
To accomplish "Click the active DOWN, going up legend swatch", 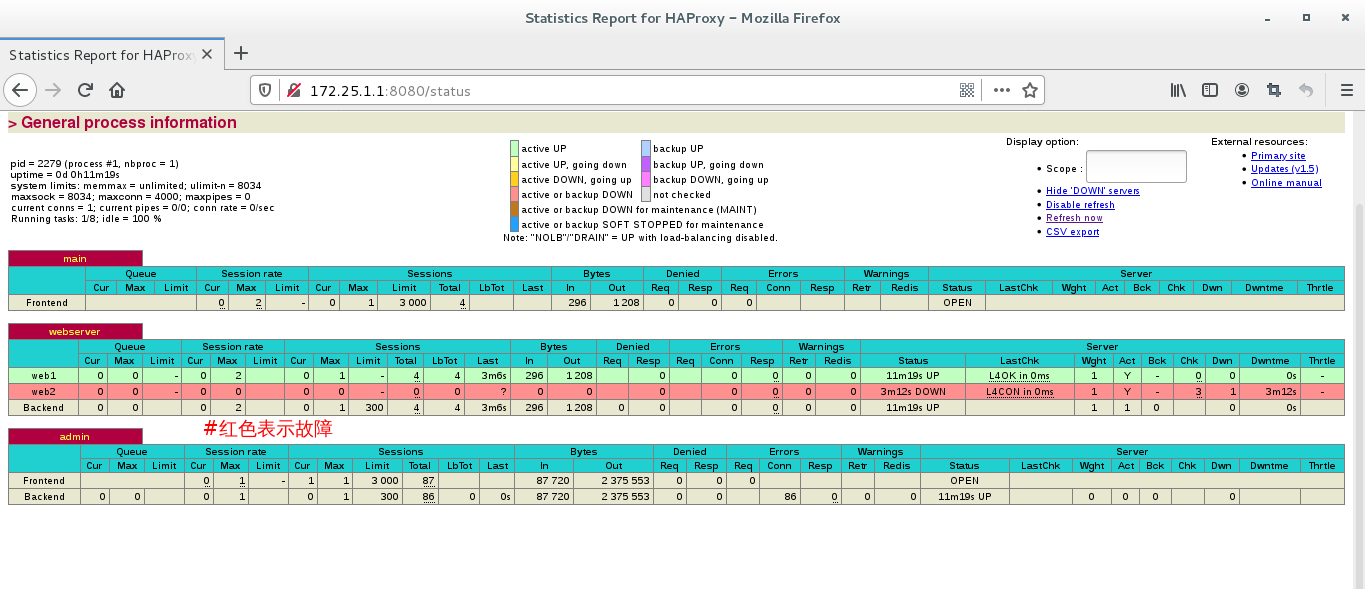I will click(x=514, y=179).
